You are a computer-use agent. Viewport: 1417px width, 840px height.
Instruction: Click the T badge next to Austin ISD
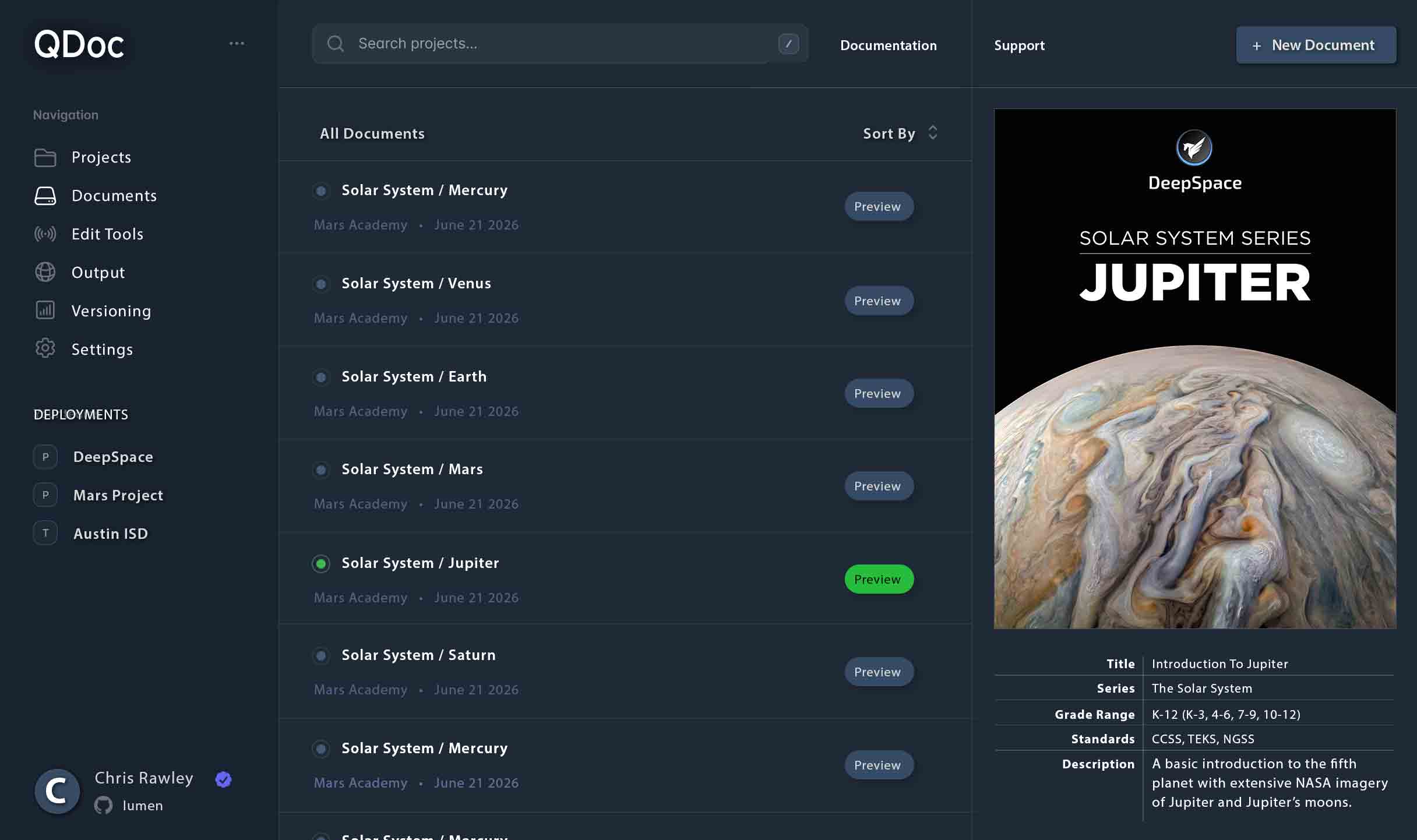point(45,533)
